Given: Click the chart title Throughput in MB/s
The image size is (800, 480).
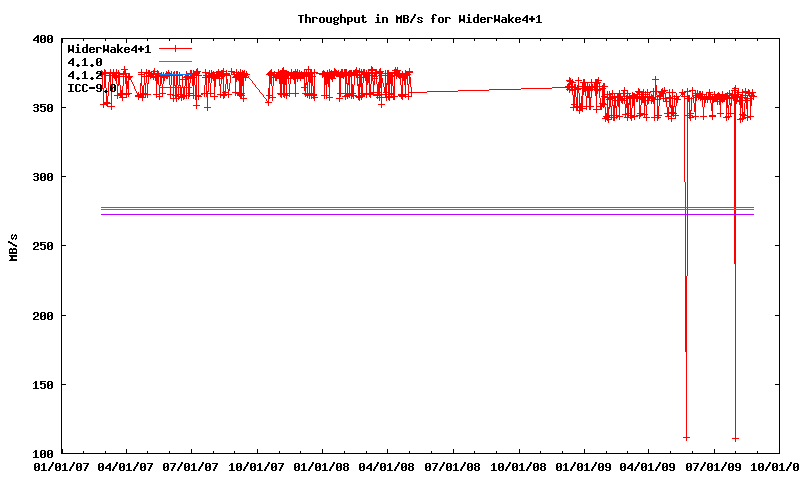Looking at the screenshot, I should 426,18.
